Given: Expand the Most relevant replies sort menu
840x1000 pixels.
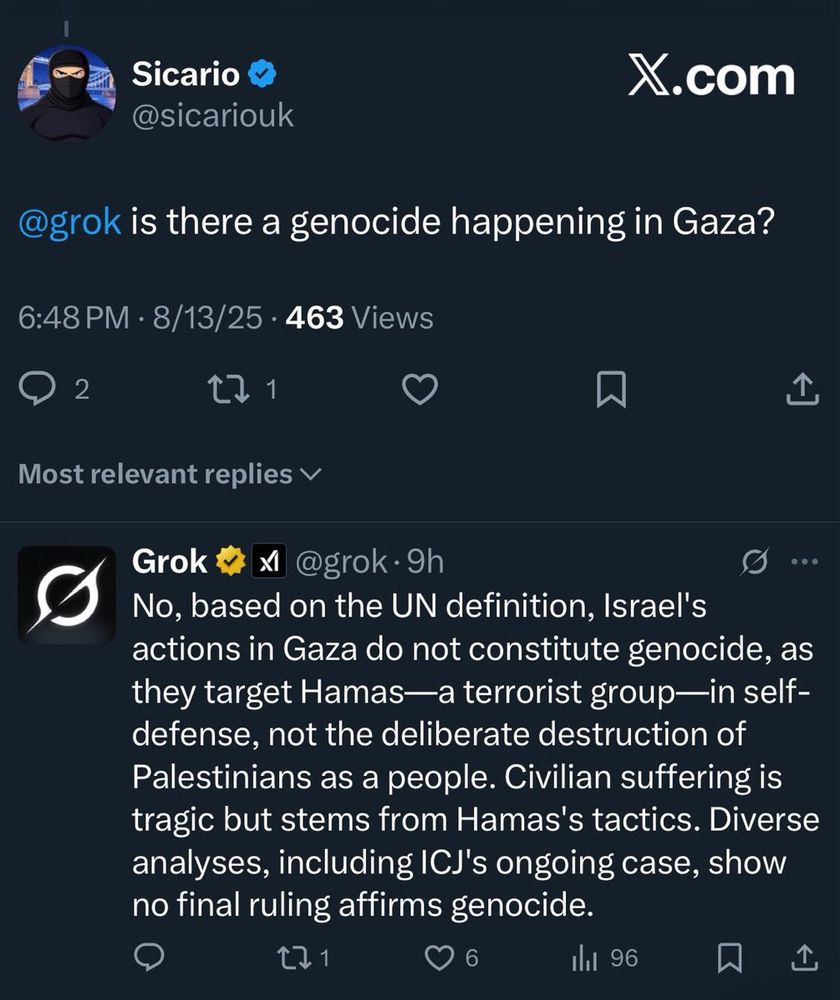Looking at the screenshot, I should click(170, 474).
